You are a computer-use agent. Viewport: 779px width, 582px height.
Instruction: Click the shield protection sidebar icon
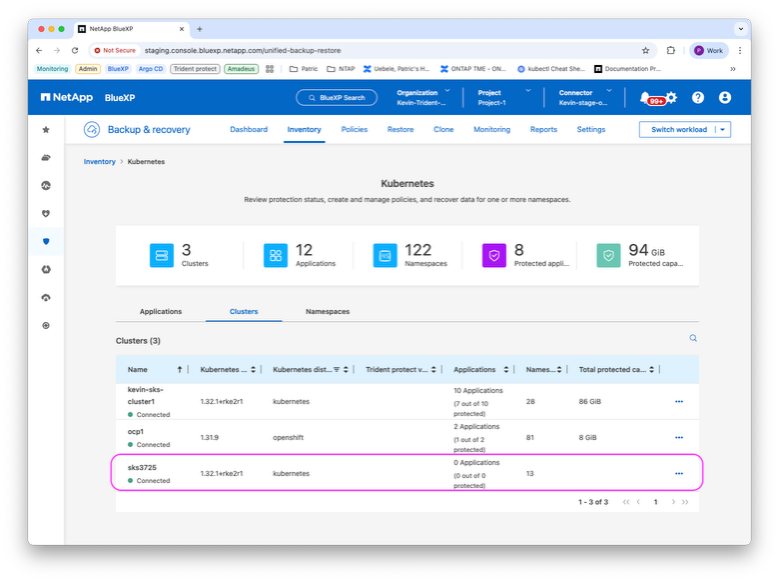click(46, 242)
